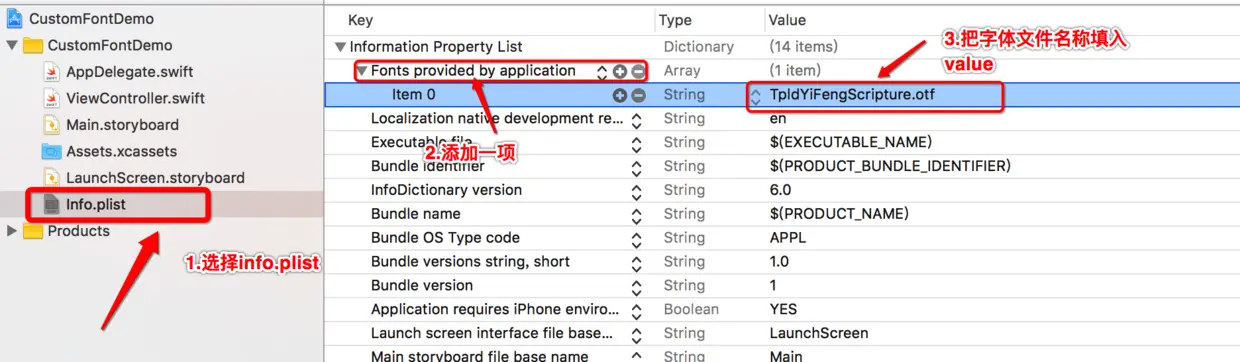Click the 6.0 InfoDictionary version value
Screen dimensions: 1240x362
pyautogui.click(x=780, y=190)
